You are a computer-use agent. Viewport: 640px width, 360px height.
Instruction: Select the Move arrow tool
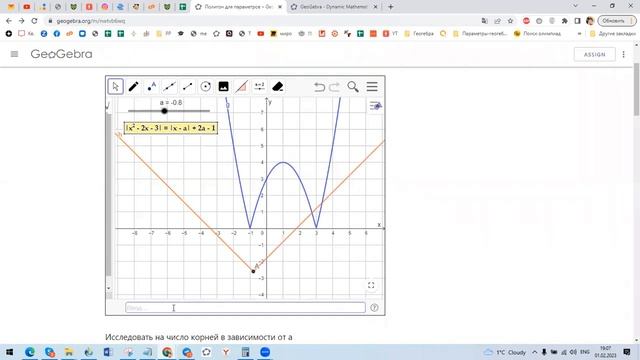(116, 87)
